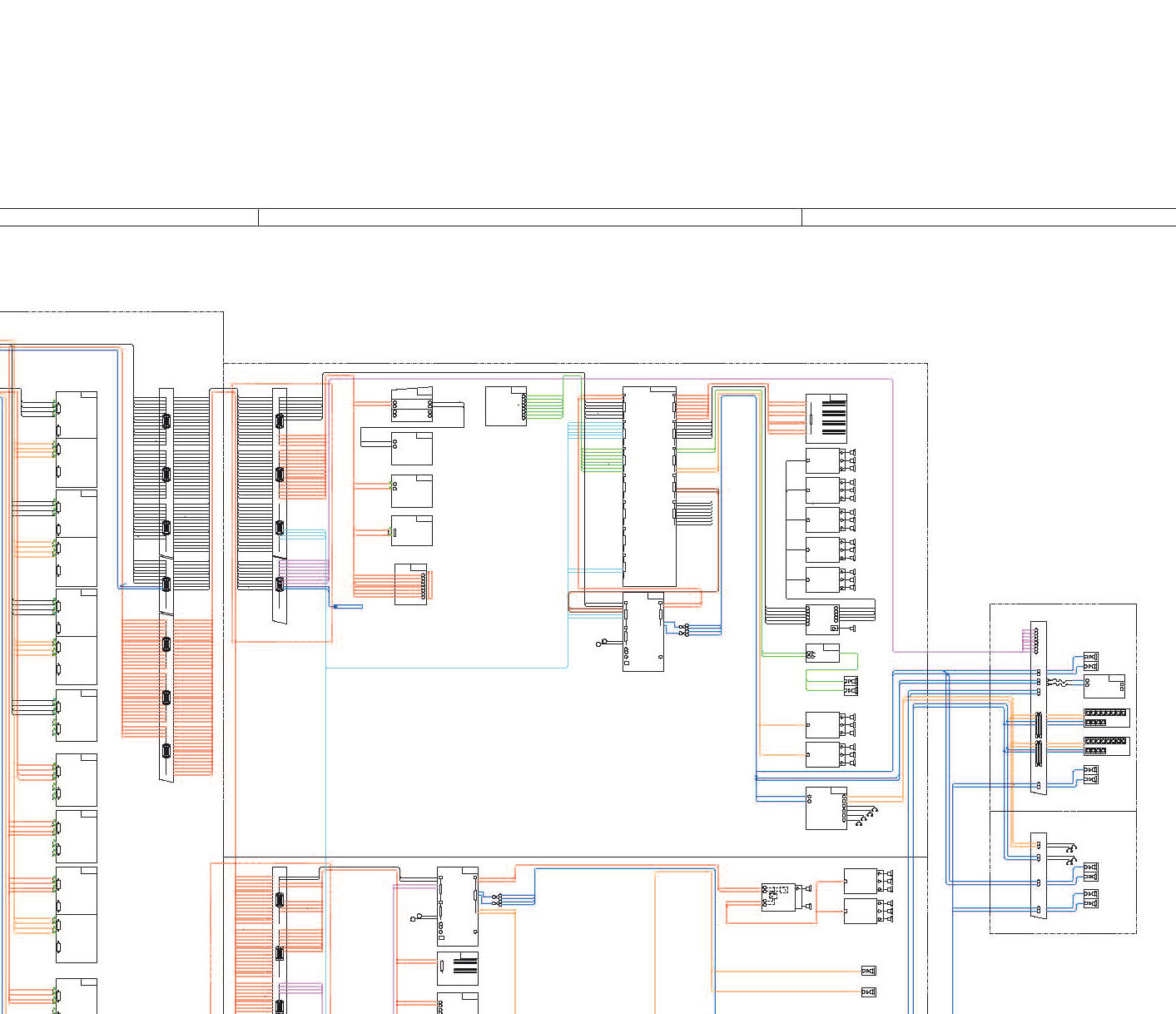Click the upper eight-pin terminal strip block
Screen dimensions: 1176x1014
pos(1106,718)
